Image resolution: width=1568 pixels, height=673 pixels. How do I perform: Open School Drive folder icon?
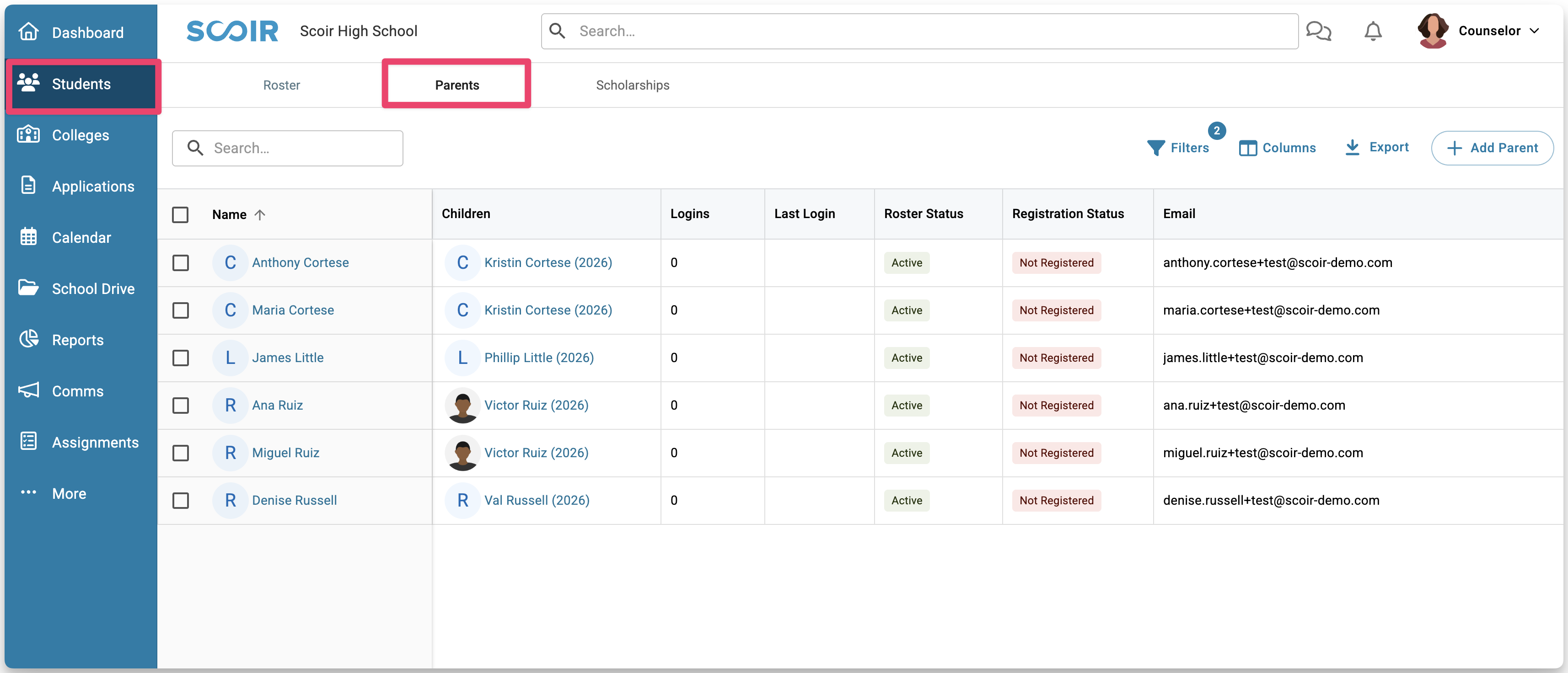click(x=28, y=288)
